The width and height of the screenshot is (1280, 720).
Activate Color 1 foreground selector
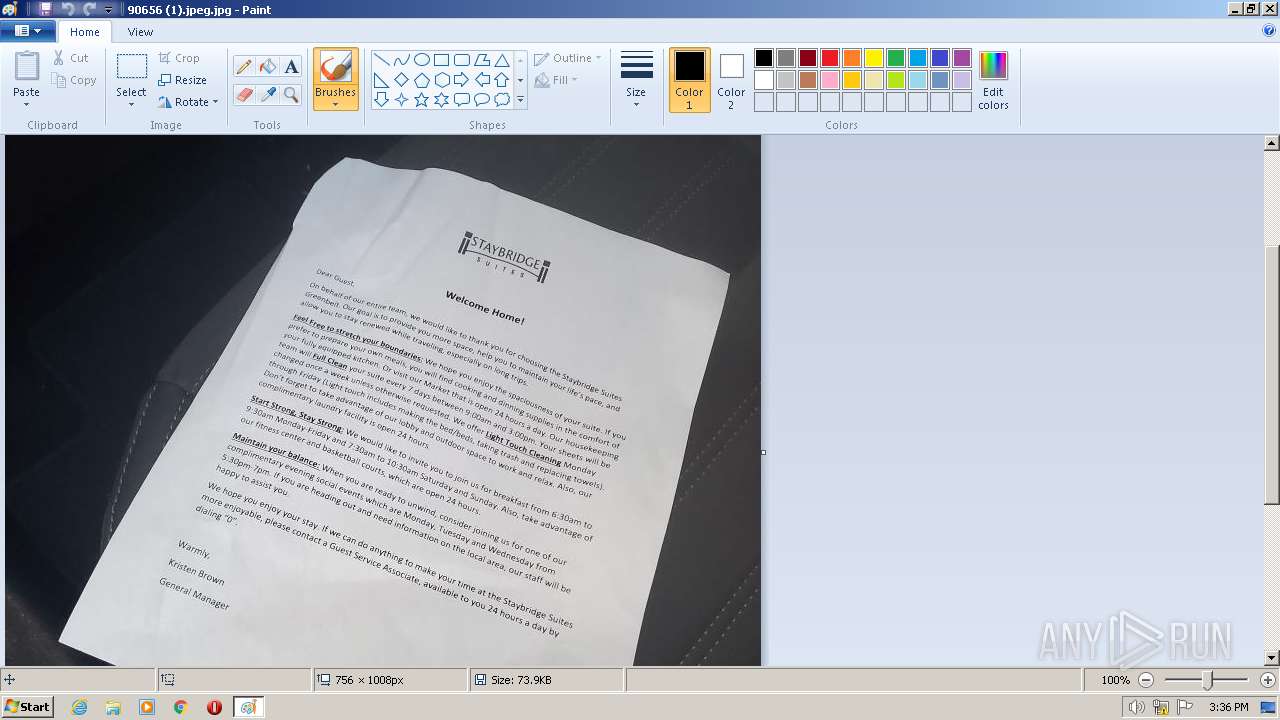pyautogui.click(x=689, y=80)
